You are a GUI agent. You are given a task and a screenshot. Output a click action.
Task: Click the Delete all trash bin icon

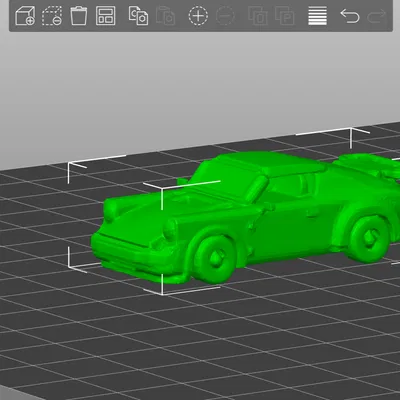(79, 16)
